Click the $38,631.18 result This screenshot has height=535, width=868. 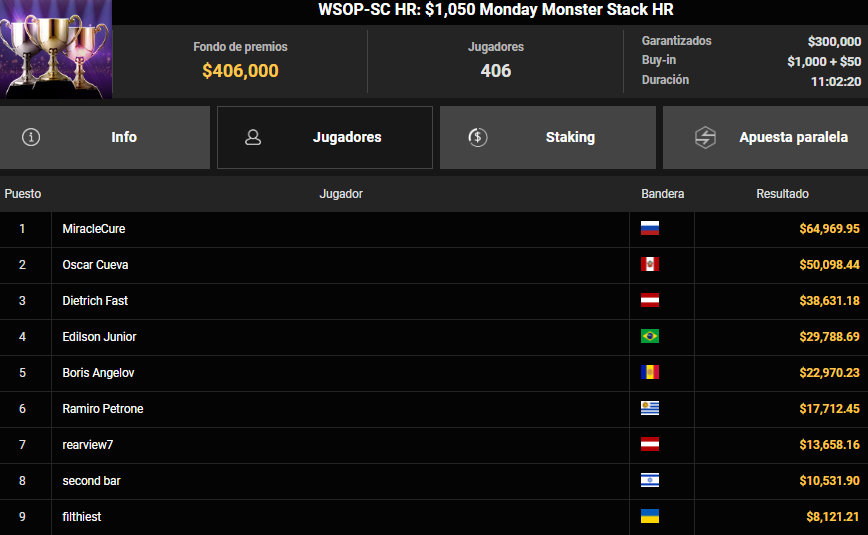click(x=829, y=301)
